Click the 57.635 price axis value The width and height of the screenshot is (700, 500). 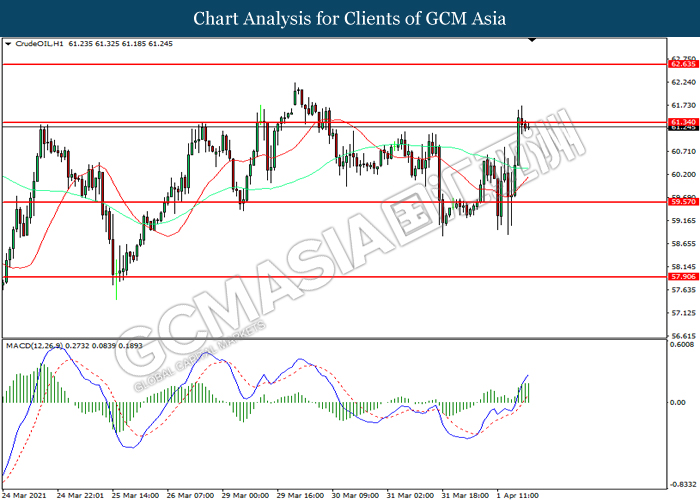[x=683, y=290]
